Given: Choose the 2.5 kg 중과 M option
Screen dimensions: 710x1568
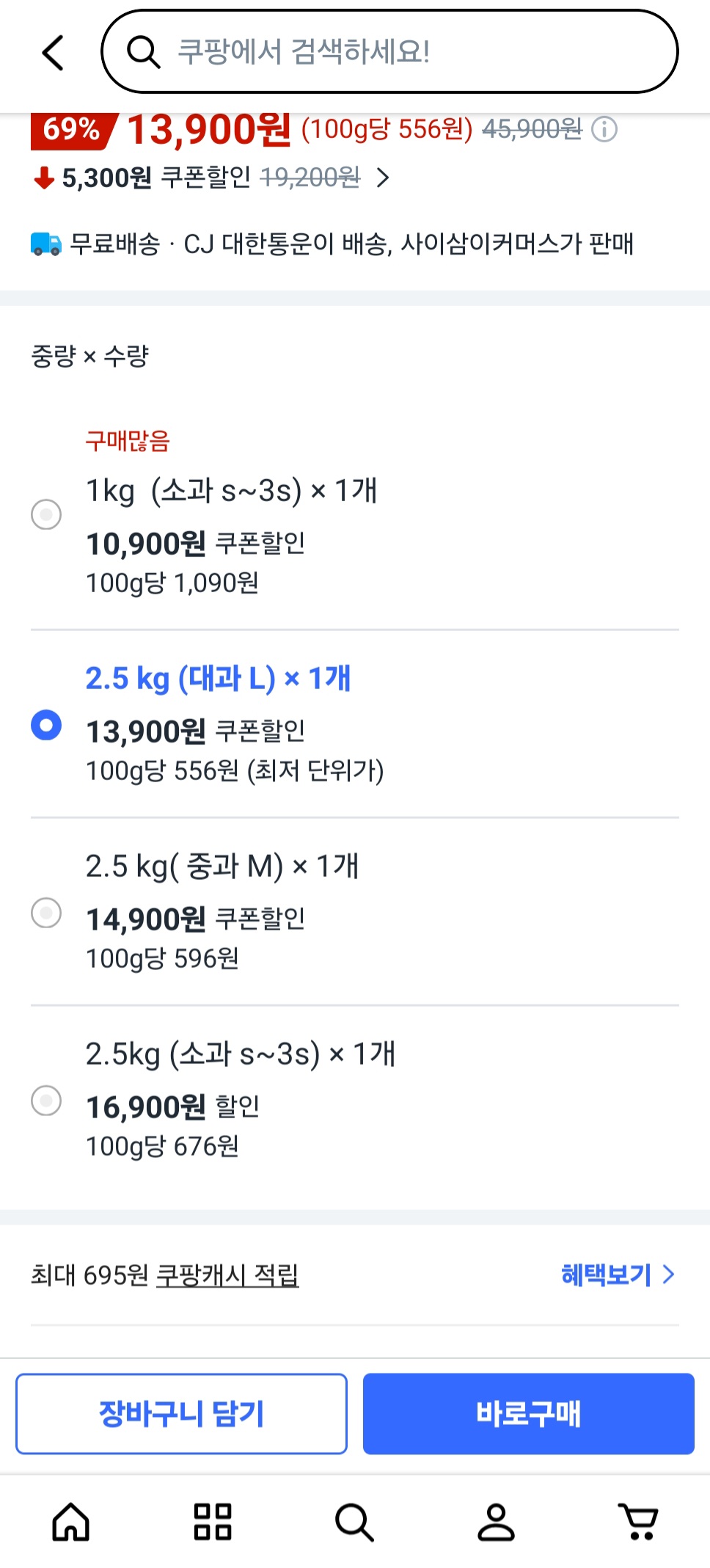Looking at the screenshot, I should point(46,913).
